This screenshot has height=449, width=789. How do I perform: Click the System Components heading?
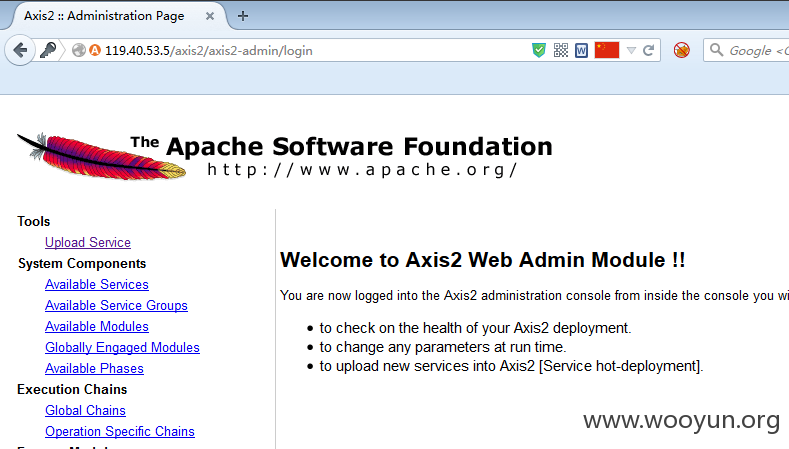[x=82, y=264]
